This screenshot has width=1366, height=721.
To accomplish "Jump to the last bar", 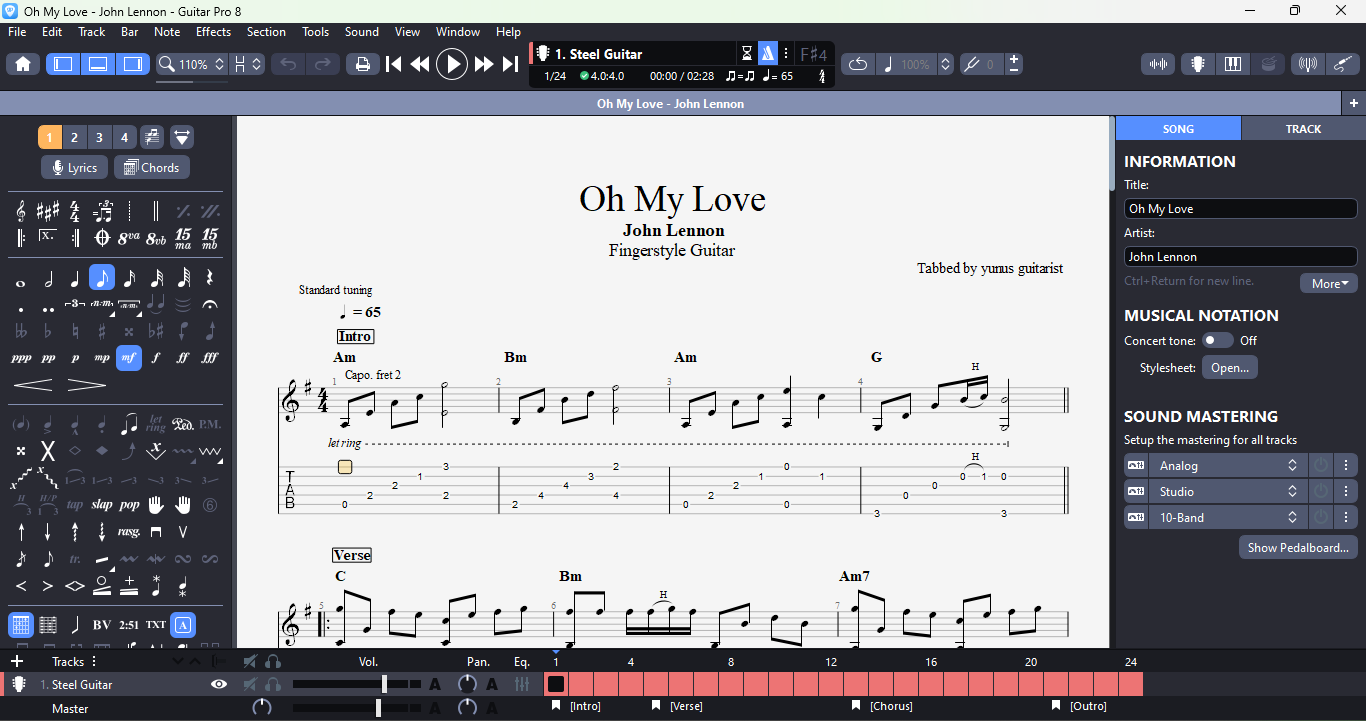I will (510, 64).
